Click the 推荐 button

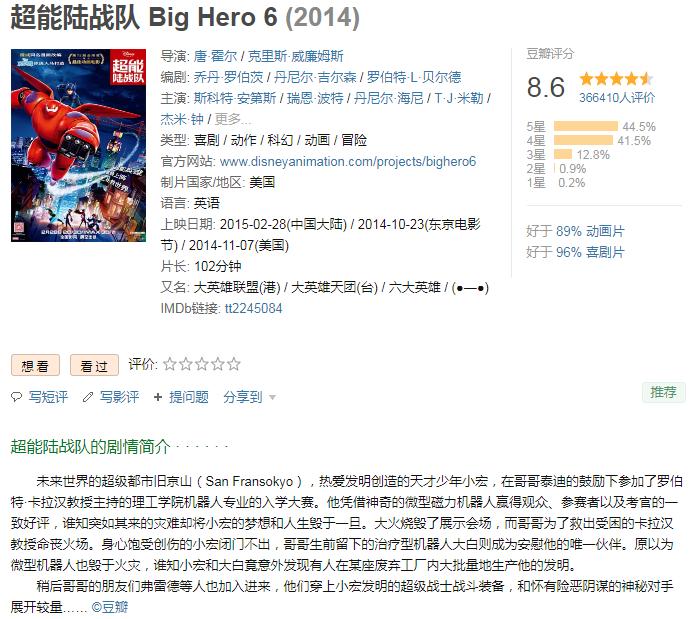pyautogui.click(x=664, y=392)
